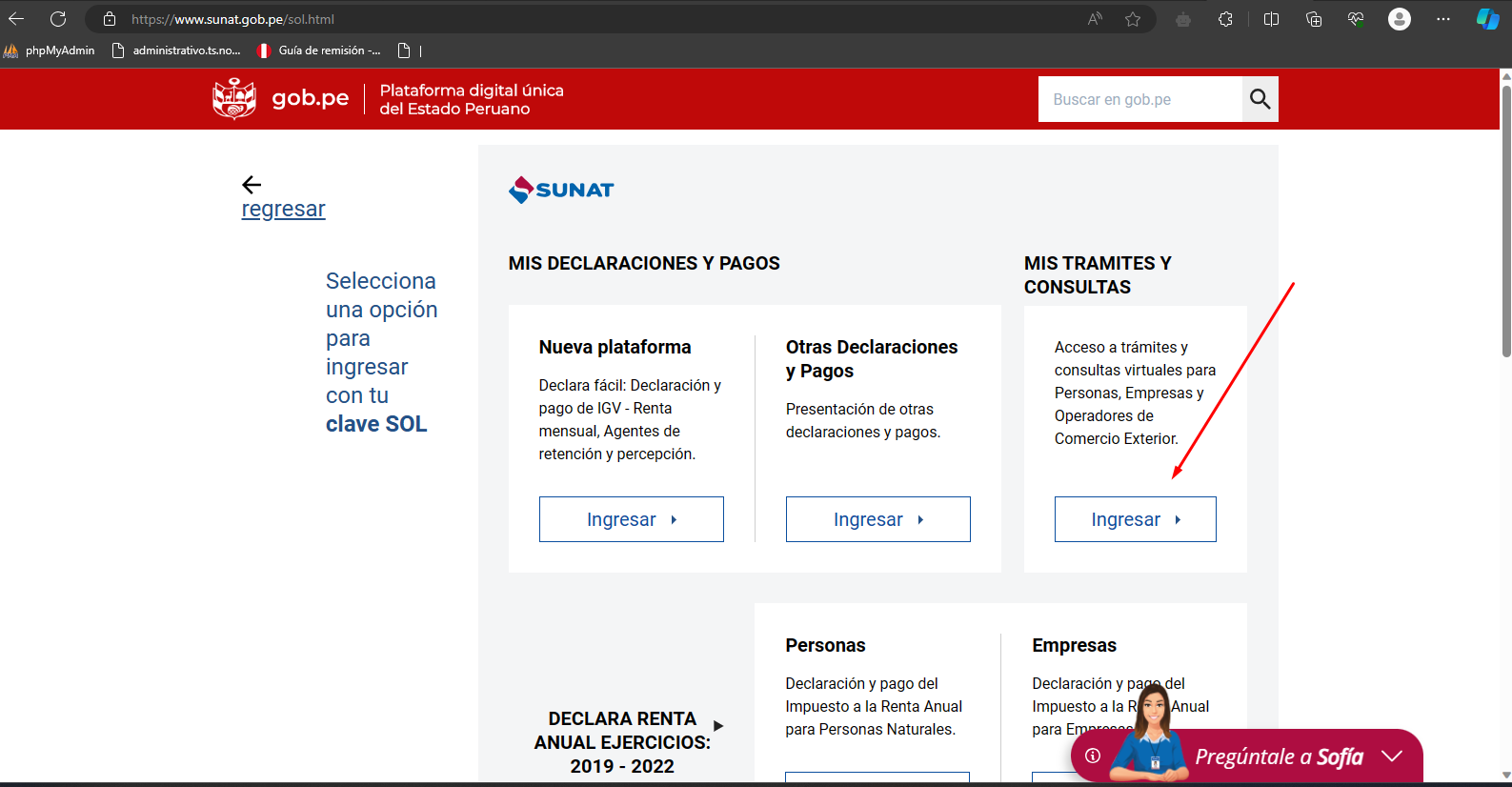
Task: Open the Settings and more menu
Action: (1443, 19)
